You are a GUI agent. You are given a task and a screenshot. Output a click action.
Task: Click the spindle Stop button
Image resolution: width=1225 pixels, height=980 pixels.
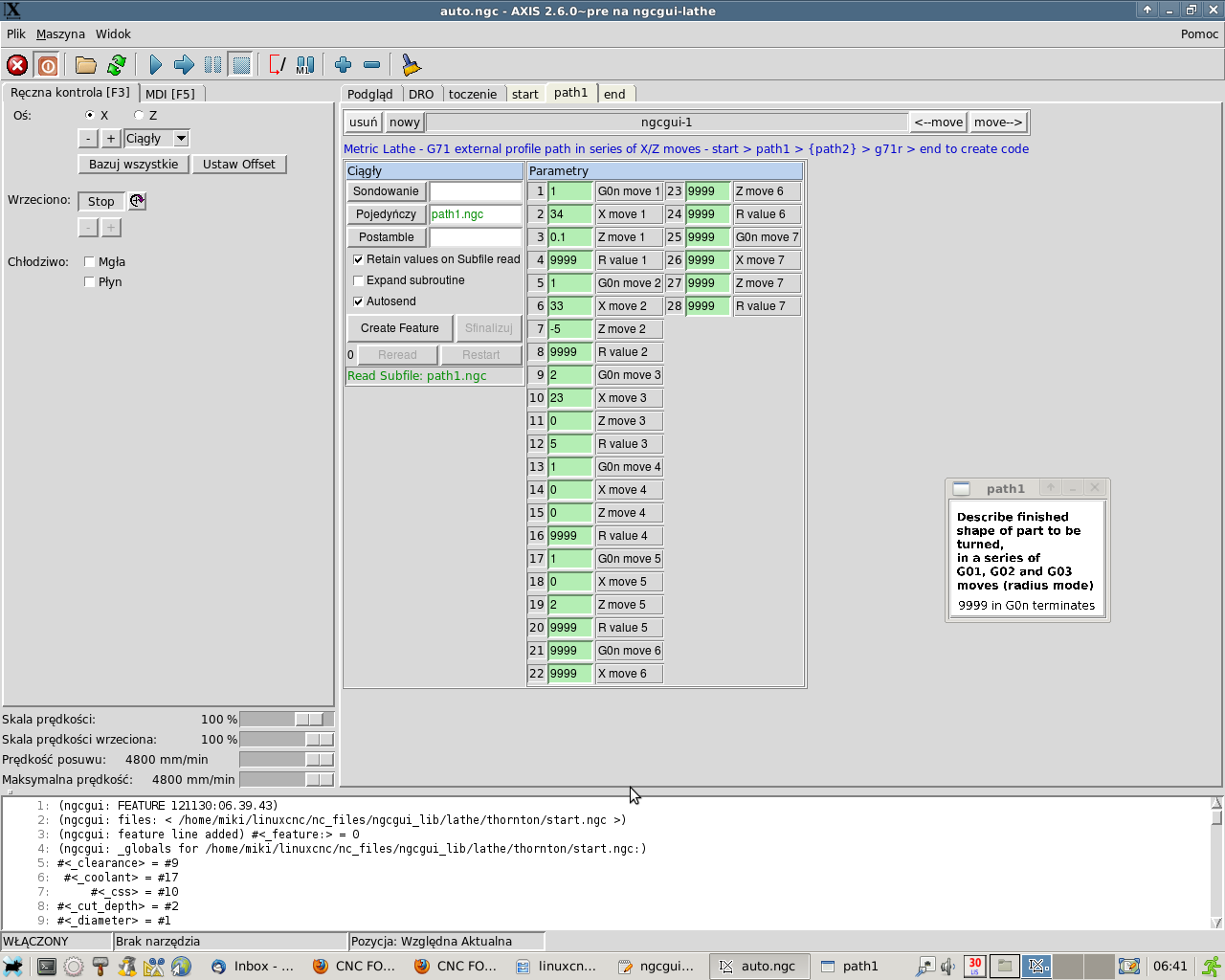[101, 201]
